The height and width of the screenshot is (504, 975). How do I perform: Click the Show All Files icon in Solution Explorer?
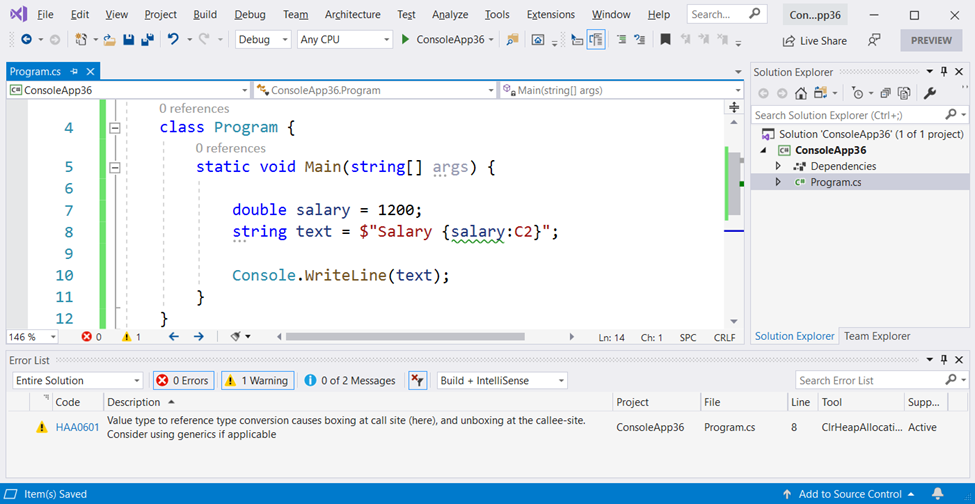[x=905, y=93]
